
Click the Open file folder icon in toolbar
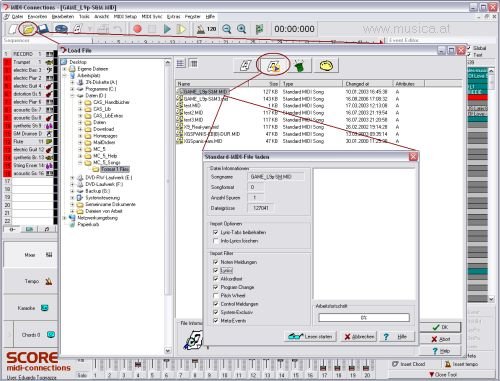(x=28, y=29)
